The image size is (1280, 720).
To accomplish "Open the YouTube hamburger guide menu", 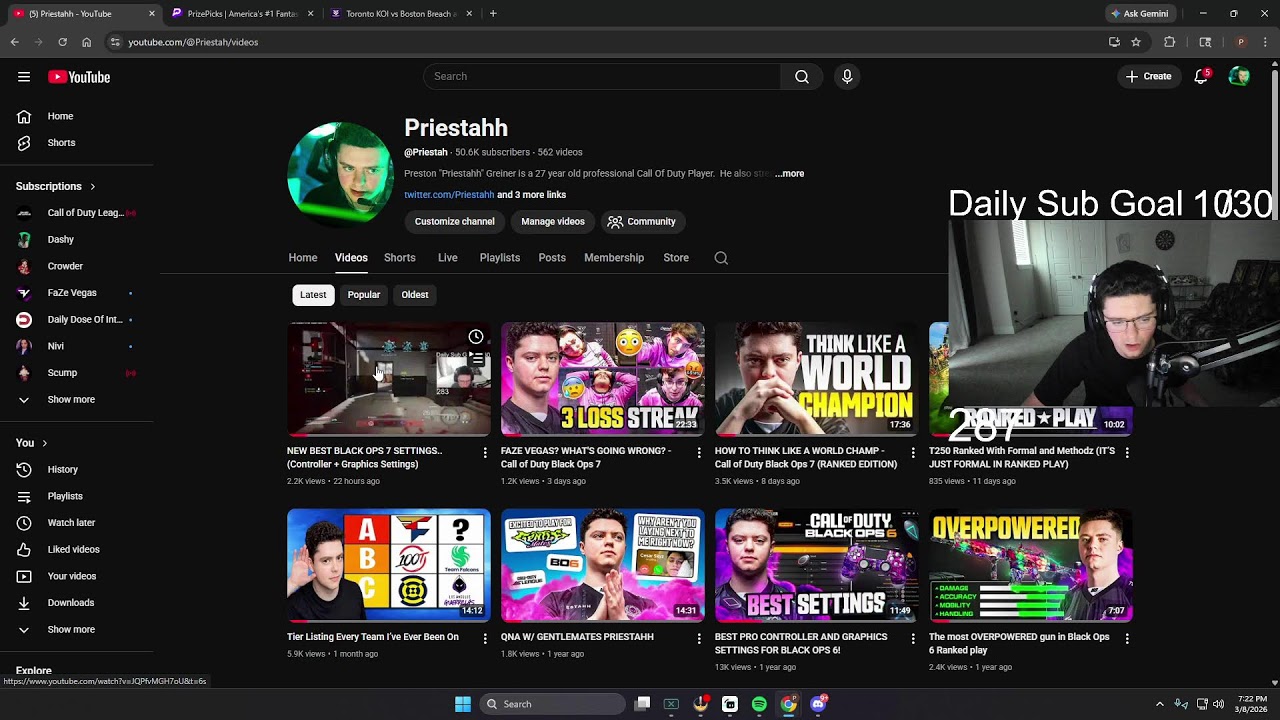I will tap(24, 77).
